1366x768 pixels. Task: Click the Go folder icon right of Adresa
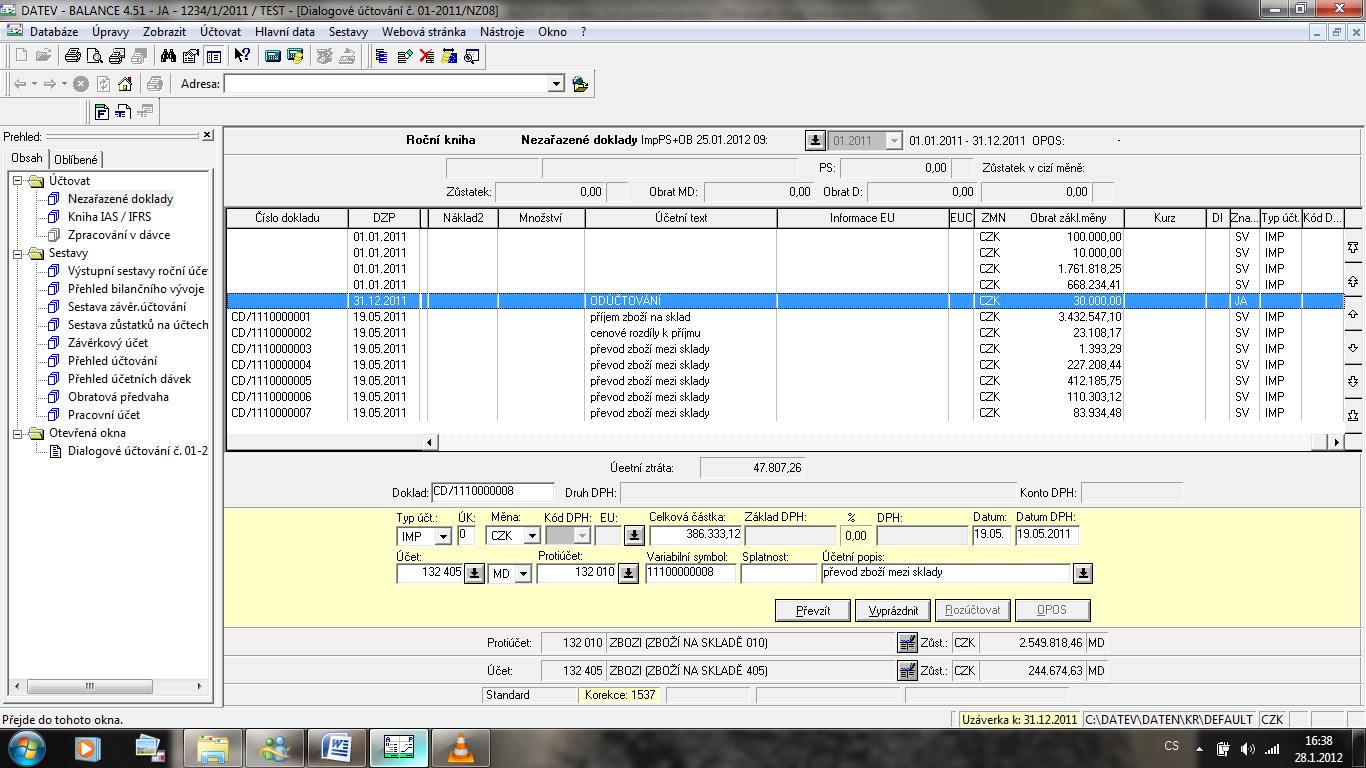[580, 84]
